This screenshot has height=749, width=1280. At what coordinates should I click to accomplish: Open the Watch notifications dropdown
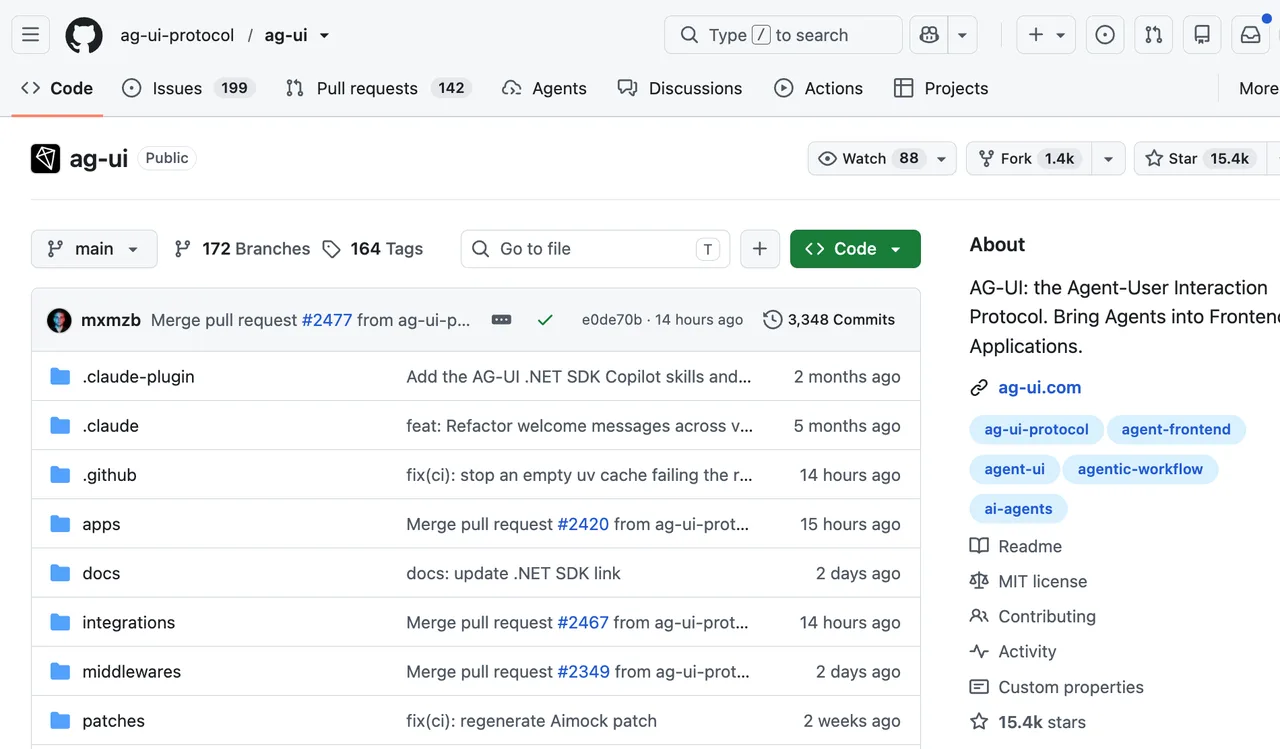tap(882, 158)
